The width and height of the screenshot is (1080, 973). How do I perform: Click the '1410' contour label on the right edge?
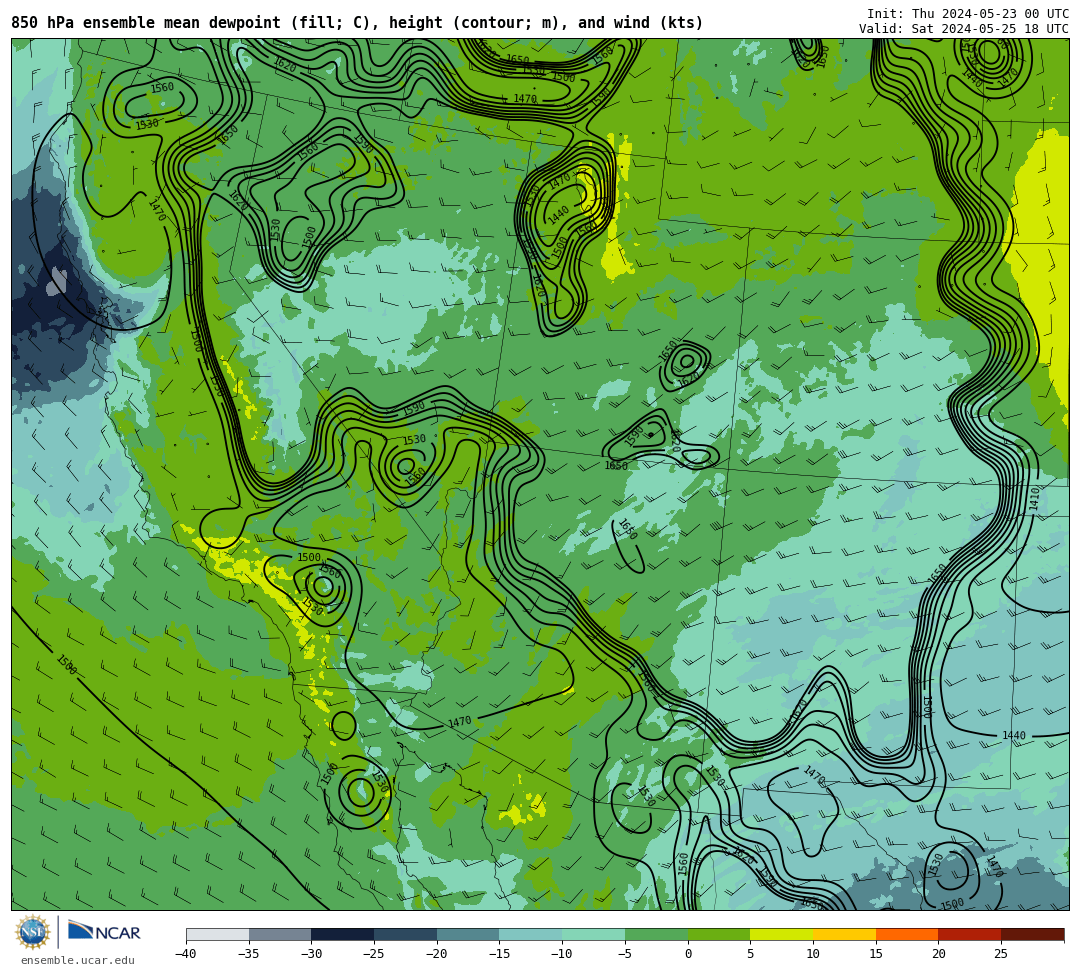coord(1034,498)
